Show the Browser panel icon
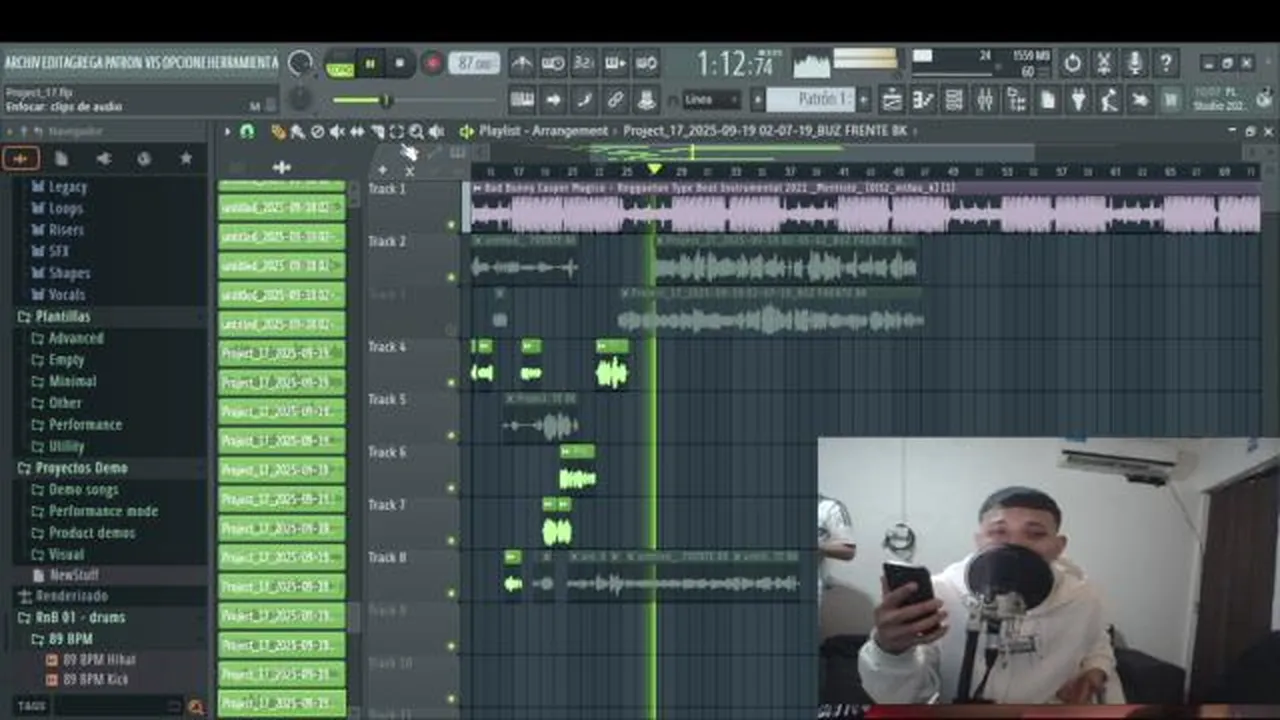This screenshot has height=720, width=1280. (1016, 99)
